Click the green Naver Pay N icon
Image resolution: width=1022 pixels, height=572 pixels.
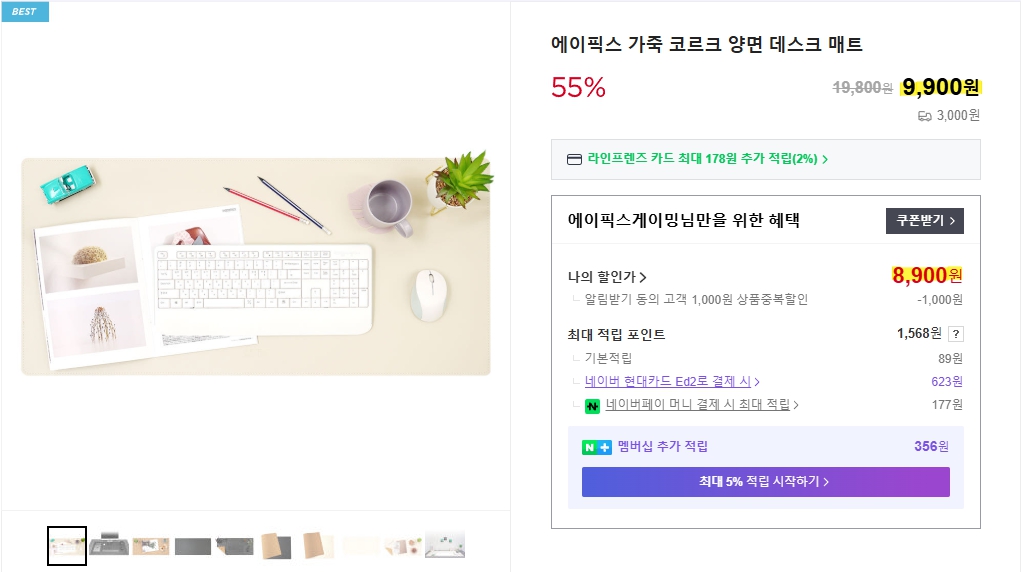pos(593,406)
